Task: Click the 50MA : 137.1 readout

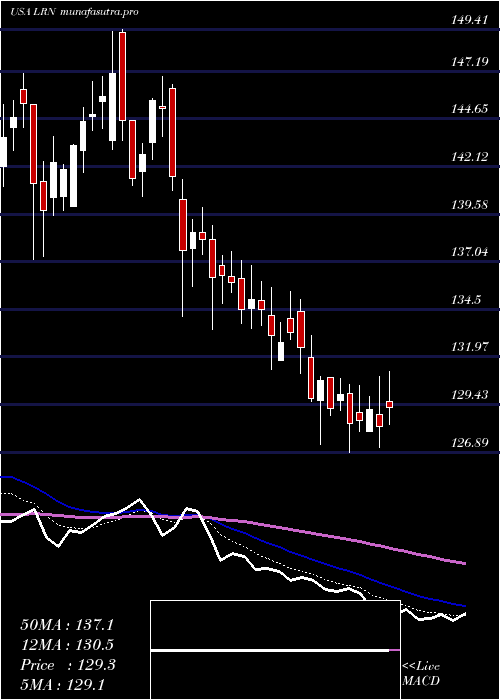Action: [67, 625]
